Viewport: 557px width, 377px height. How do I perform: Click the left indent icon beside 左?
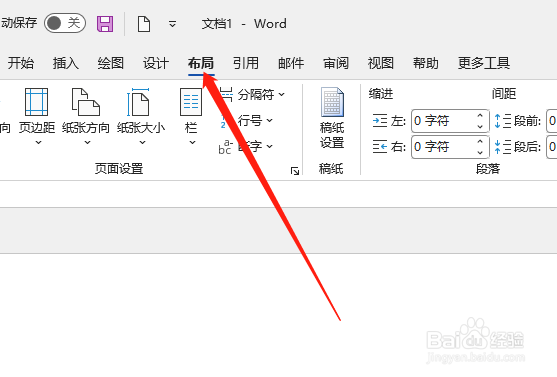tap(380, 121)
